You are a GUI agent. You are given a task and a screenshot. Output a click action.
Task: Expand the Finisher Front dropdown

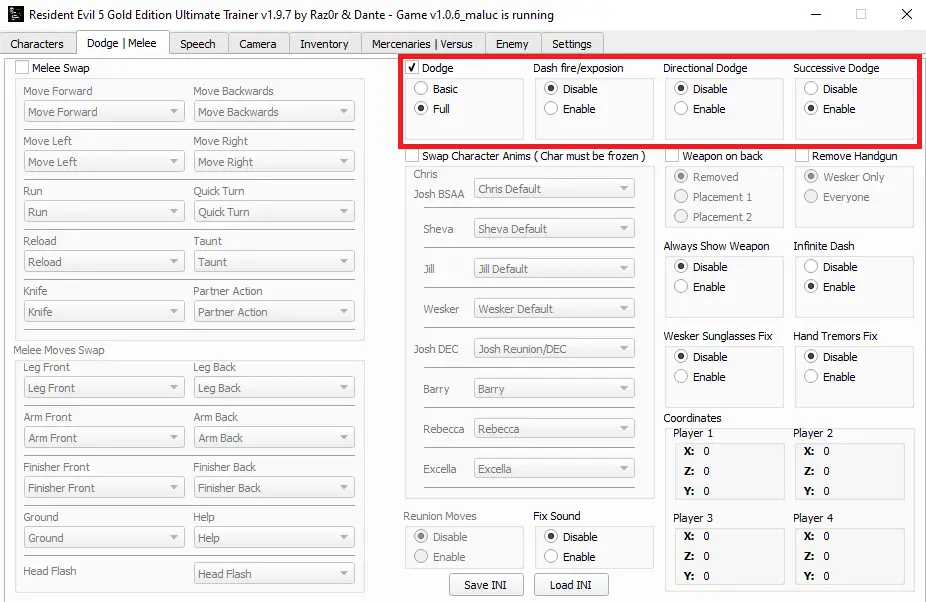(104, 488)
